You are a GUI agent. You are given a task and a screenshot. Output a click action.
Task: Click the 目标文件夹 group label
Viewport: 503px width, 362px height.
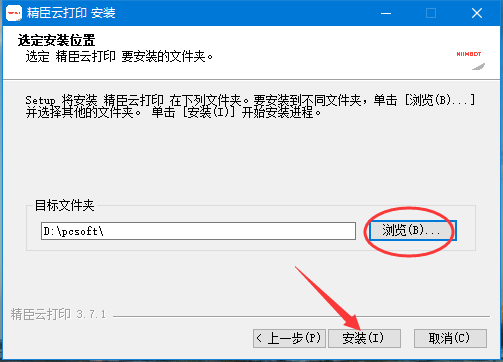coord(65,205)
